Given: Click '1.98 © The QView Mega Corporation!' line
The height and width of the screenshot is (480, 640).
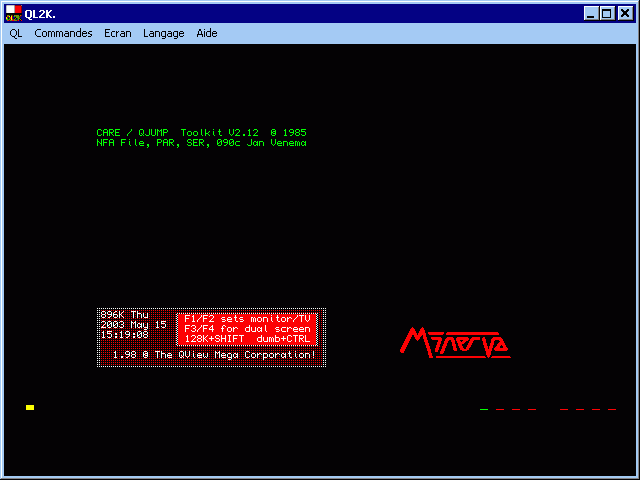Looking at the screenshot, I should (x=214, y=355).
